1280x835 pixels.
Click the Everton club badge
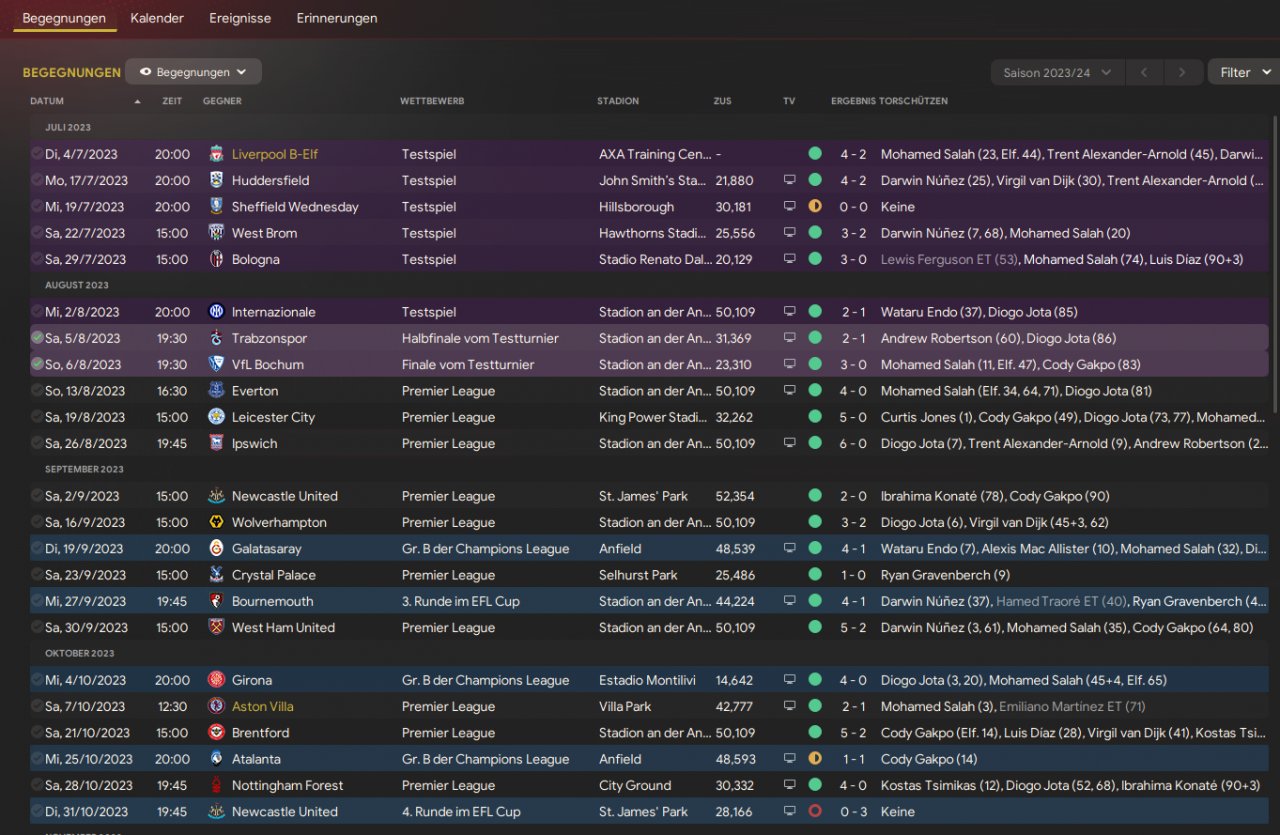coord(216,391)
